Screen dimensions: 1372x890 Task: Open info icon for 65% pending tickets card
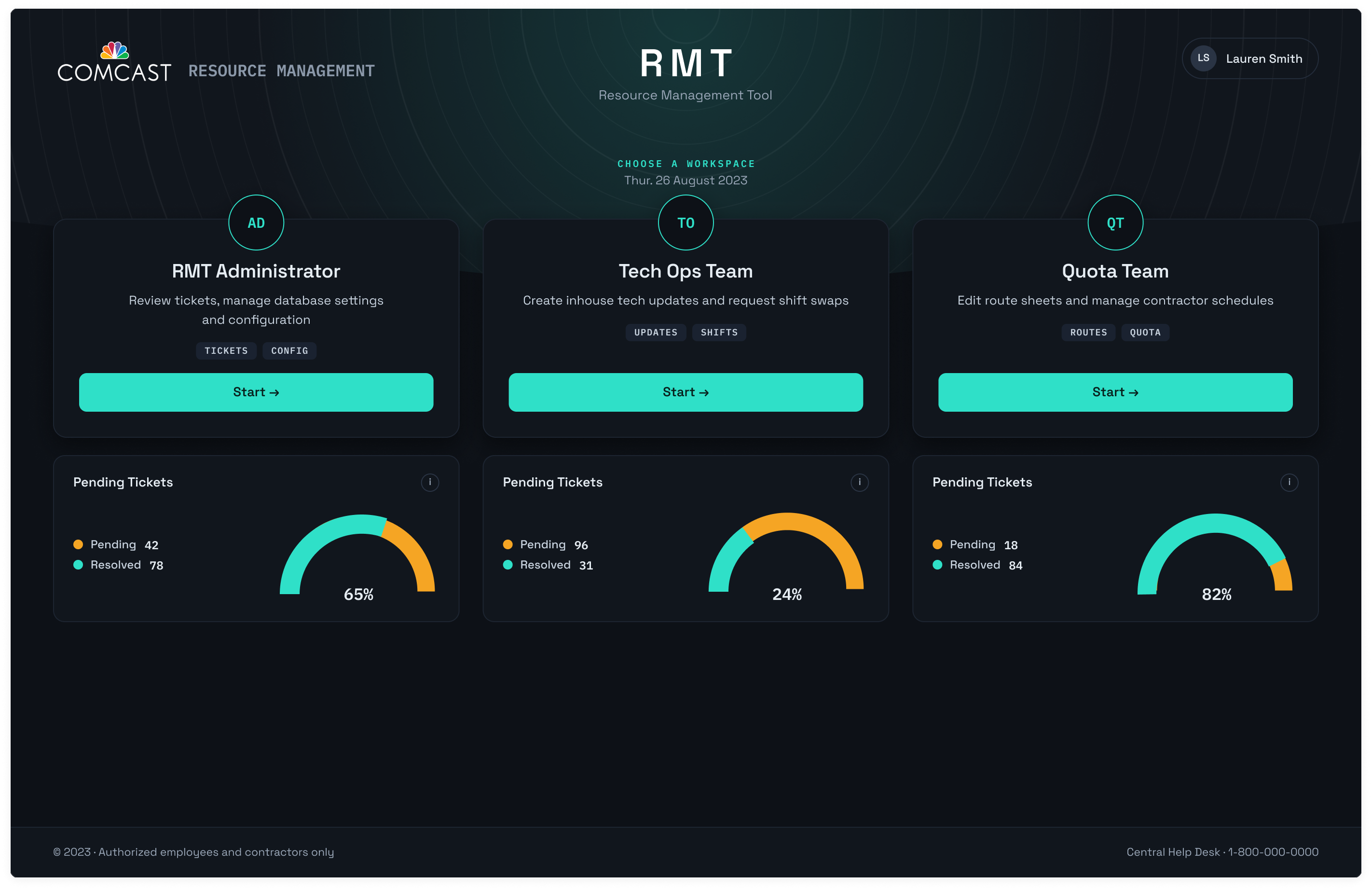click(x=429, y=482)
